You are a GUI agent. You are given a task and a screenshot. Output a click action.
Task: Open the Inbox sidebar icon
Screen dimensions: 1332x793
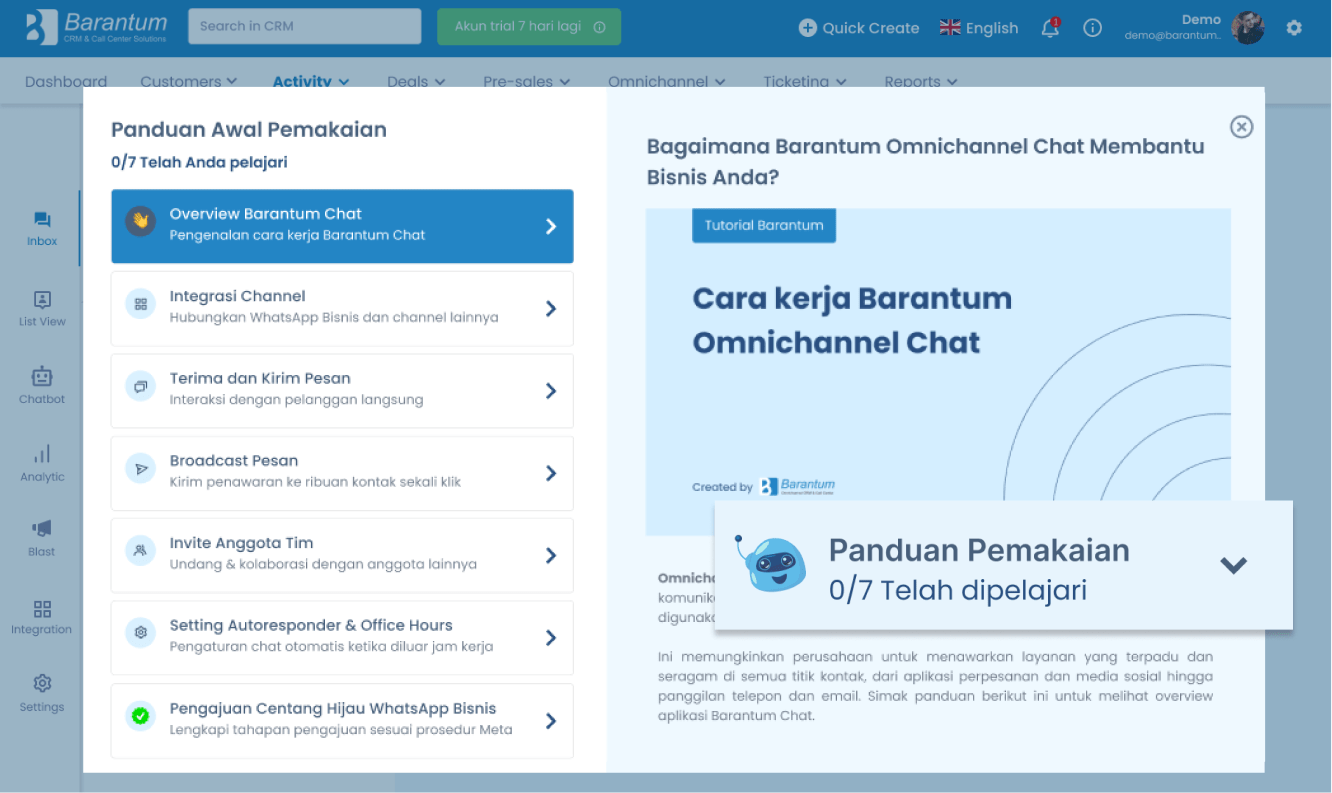[x=42, y=220]
